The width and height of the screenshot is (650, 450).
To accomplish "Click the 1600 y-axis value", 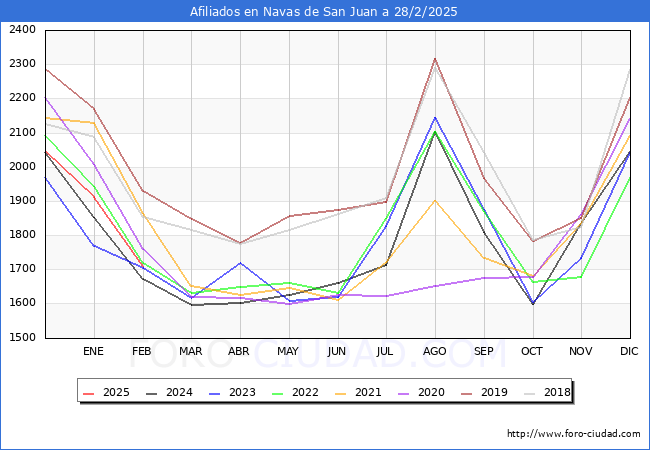I will (x=22, y=303).
